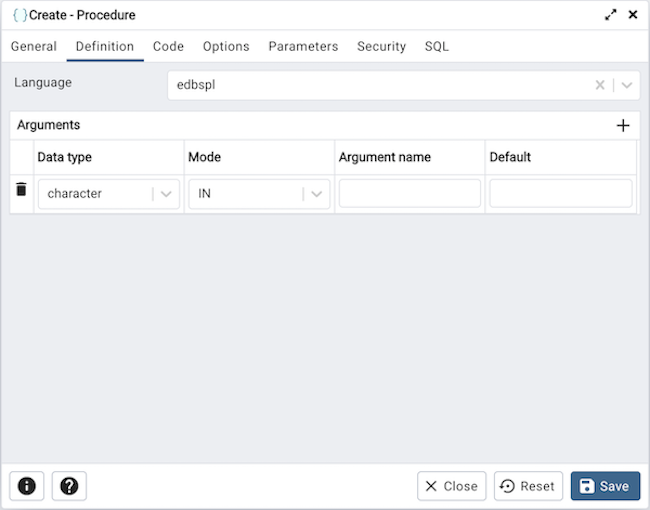Open the IN Mode dropdown

tap(317, 194)
